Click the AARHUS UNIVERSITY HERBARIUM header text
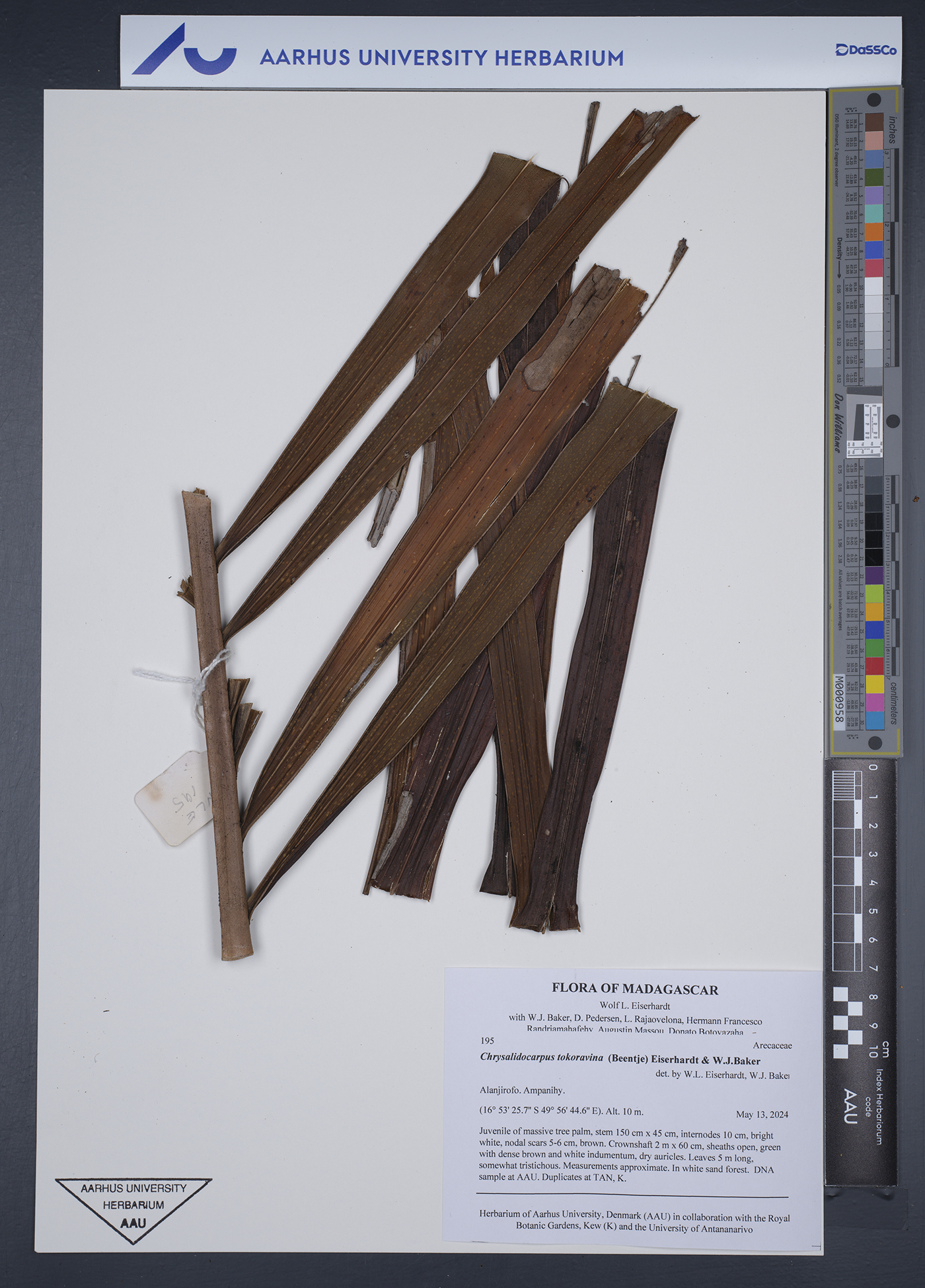The width and height of the screenshot is (925, 1288). pyautogui.click(x=441, y=58)
